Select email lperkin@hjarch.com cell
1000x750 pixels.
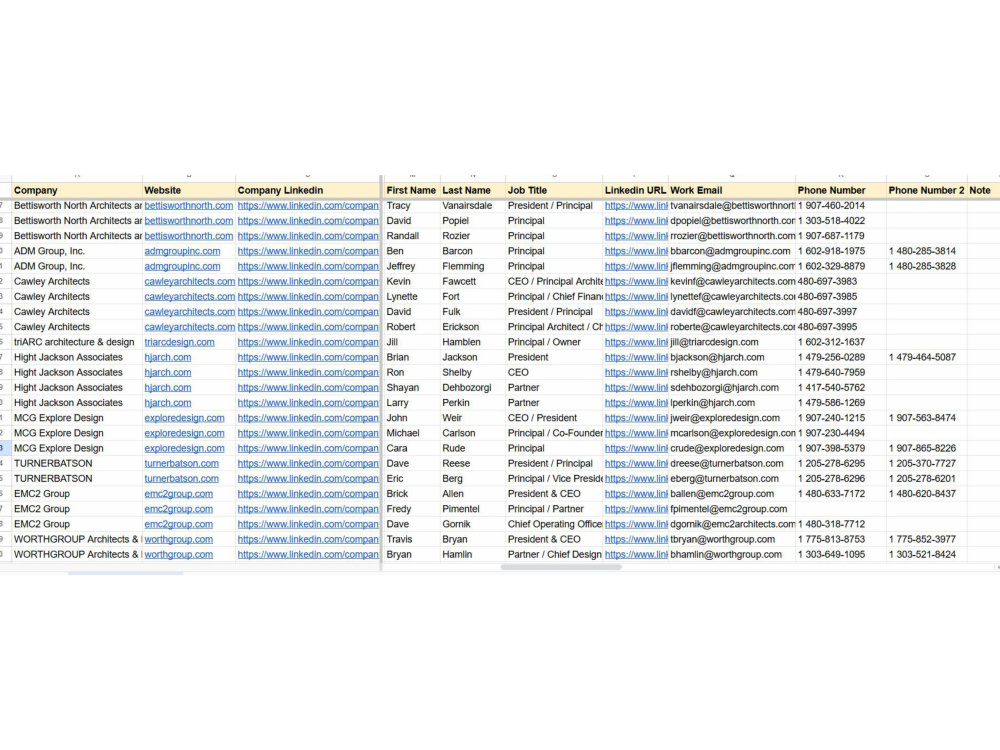tap(732, 403)
